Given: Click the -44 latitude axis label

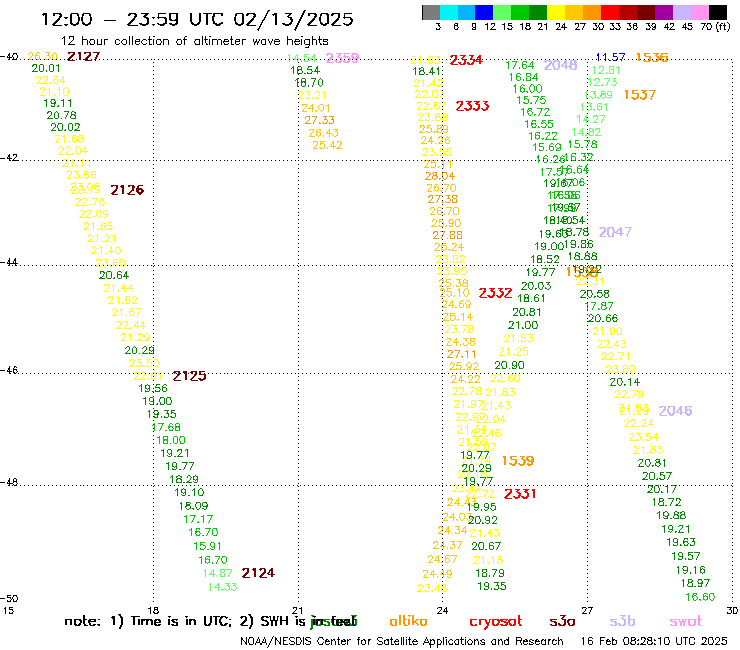Looking at the screenshot, I should pos(8,262).
